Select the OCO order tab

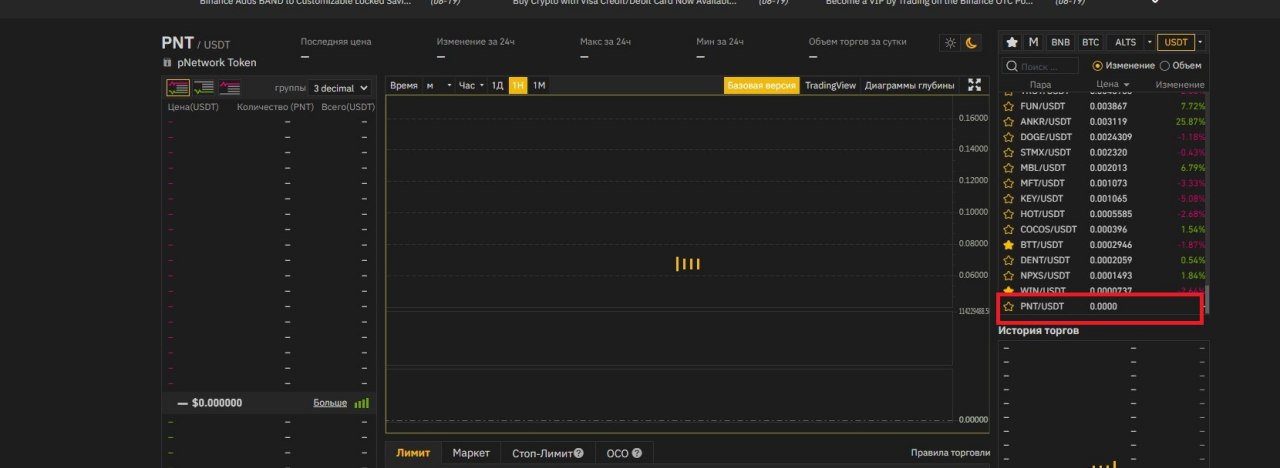click(x=624, y=453)
